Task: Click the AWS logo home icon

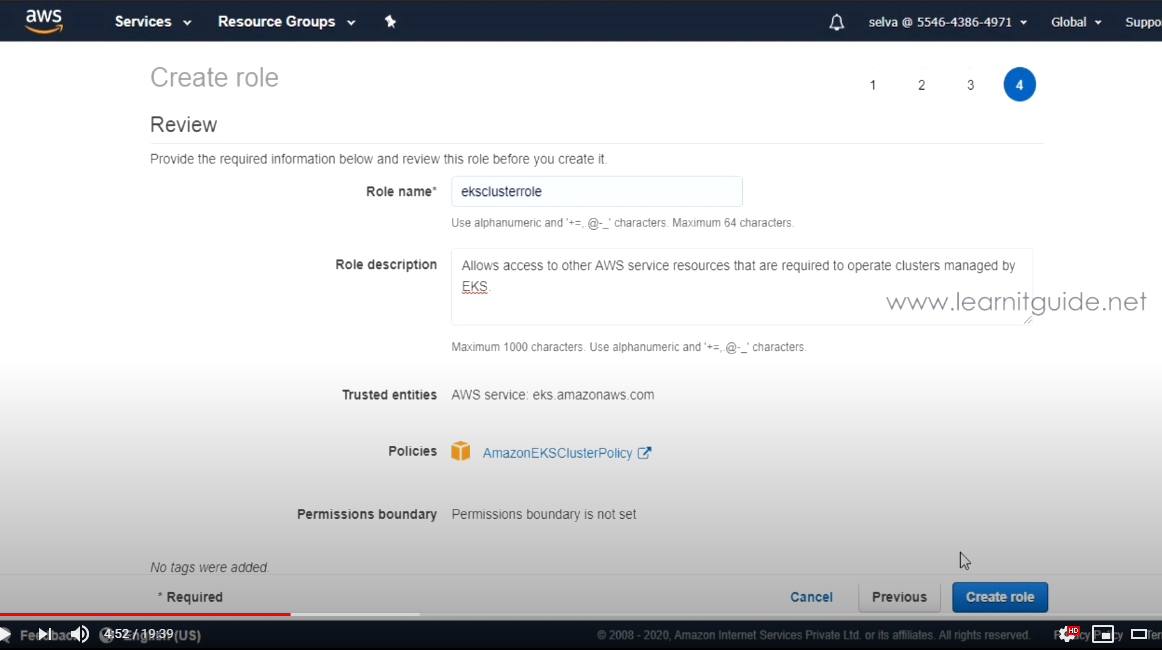Action: pos(44,21)
